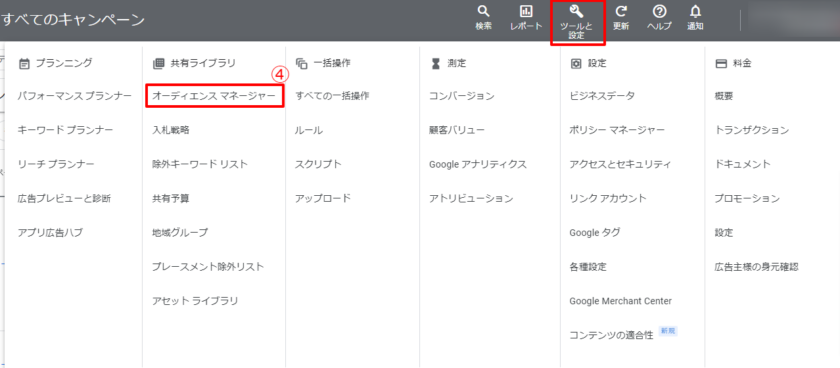Screen dimensions: 840x368
Task: Open ルール under bulk actions
Action: point(309,130)
